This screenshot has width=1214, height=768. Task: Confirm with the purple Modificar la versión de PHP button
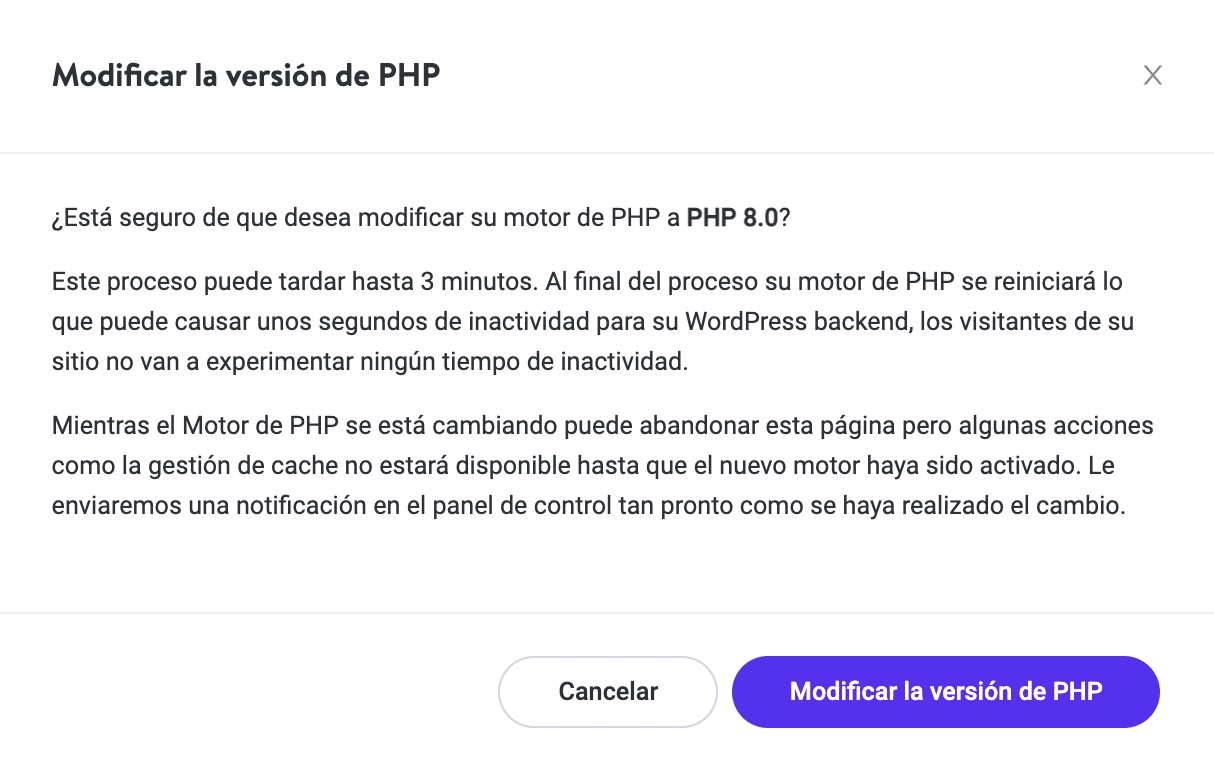tap(945, 691)
